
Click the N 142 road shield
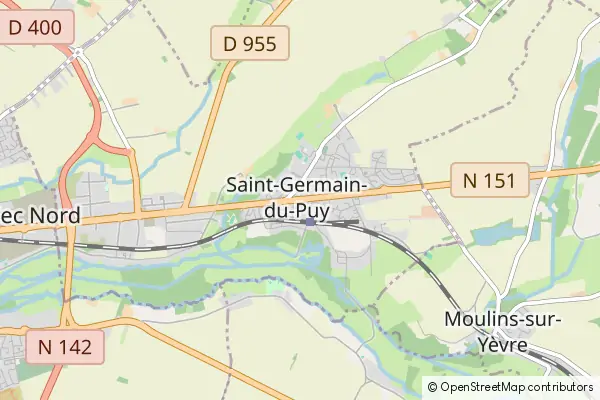click(x=65, y=347)
